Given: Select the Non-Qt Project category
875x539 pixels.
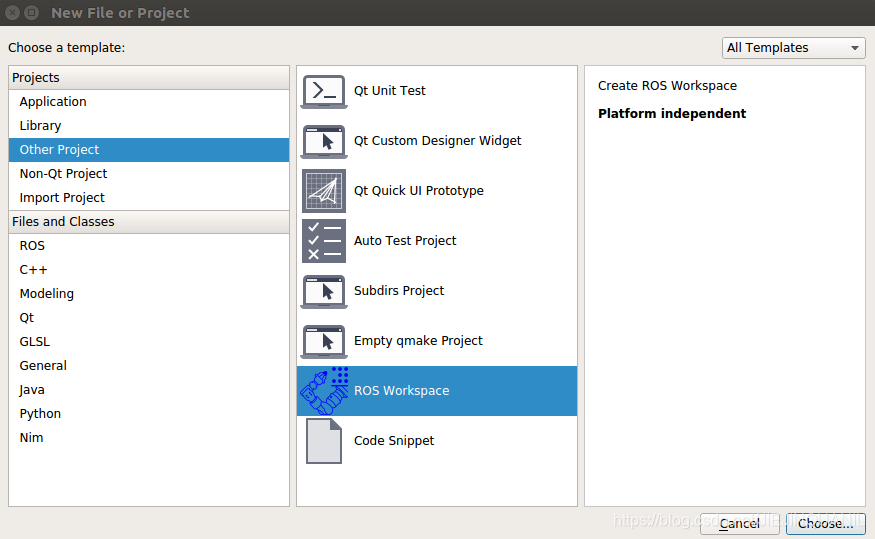Looking at the screenshot, I should point(149,174).
